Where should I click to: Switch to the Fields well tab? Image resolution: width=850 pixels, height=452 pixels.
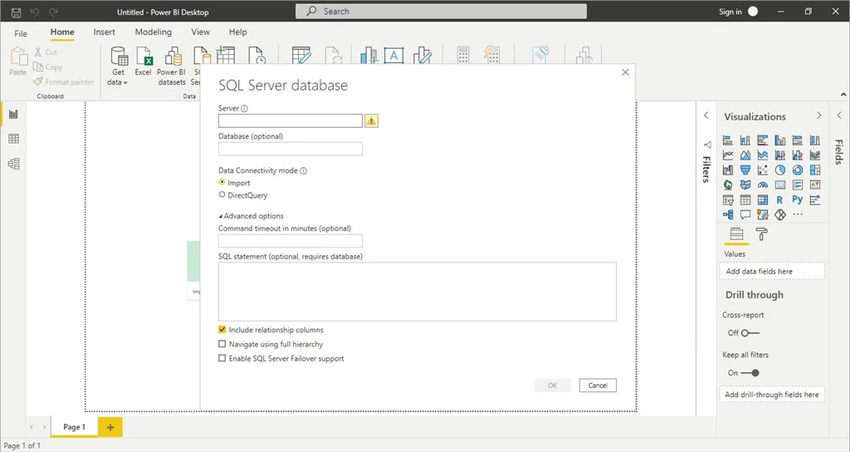pos(736,234)
